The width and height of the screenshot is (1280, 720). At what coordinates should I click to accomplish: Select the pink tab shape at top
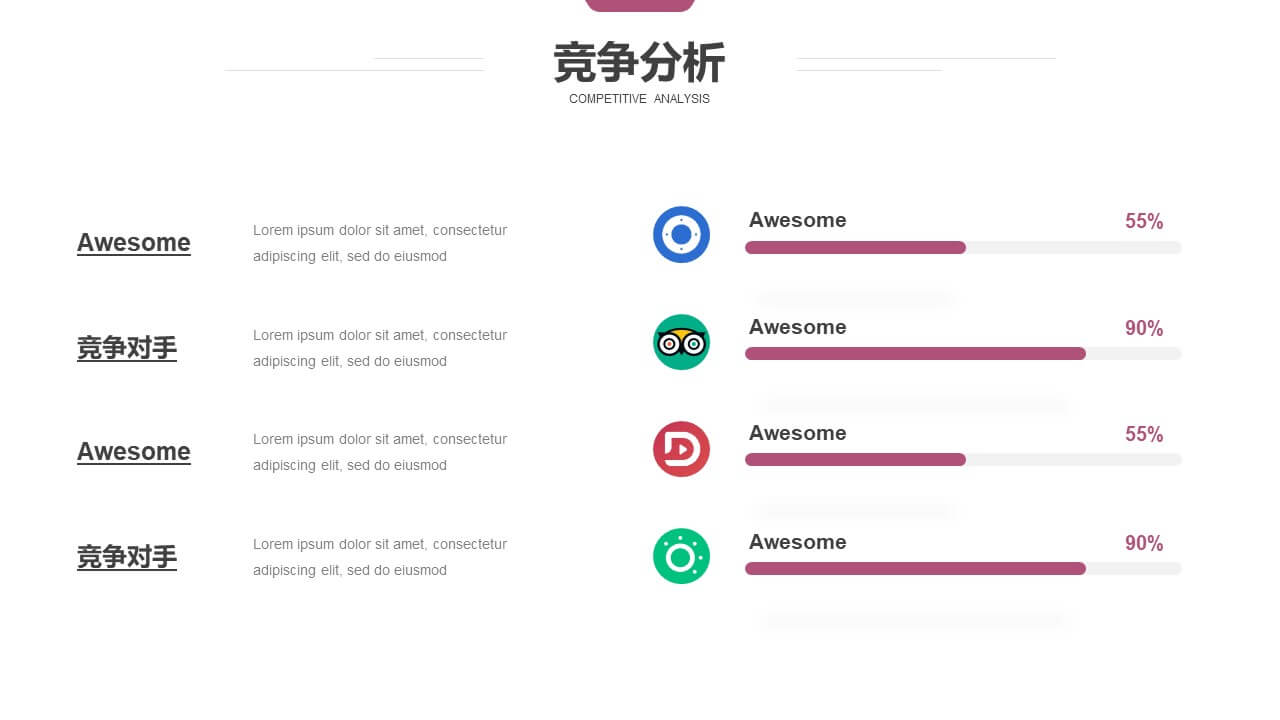640,6
